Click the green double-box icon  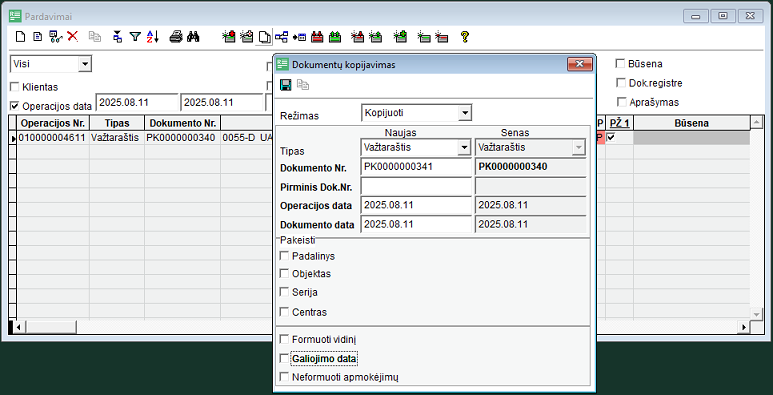click(x=335, y=36)
